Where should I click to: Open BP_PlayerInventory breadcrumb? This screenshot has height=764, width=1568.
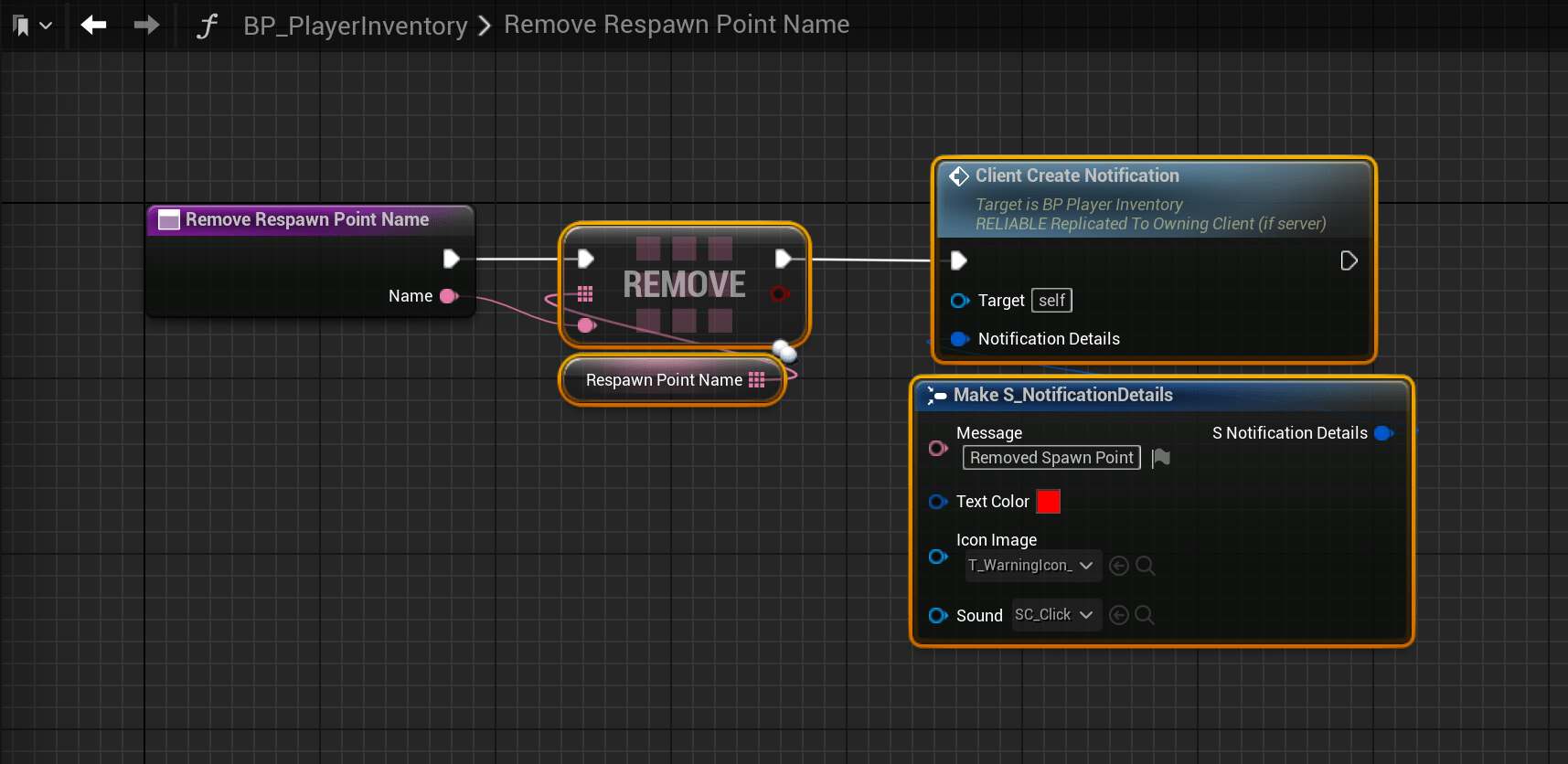coord(355,26)
